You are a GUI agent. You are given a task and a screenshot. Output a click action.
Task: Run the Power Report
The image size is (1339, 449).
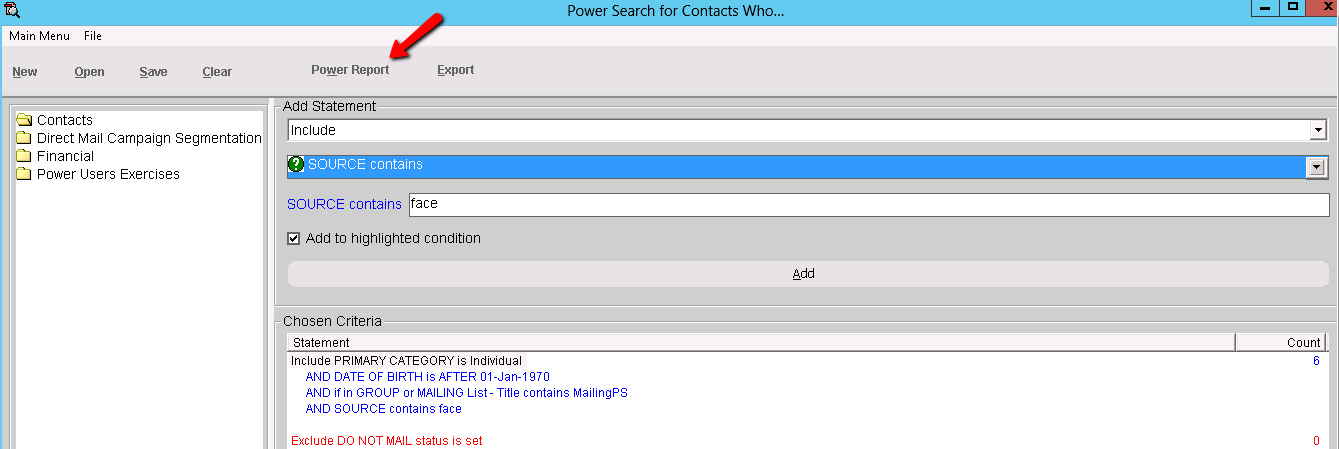coord(350,71)
